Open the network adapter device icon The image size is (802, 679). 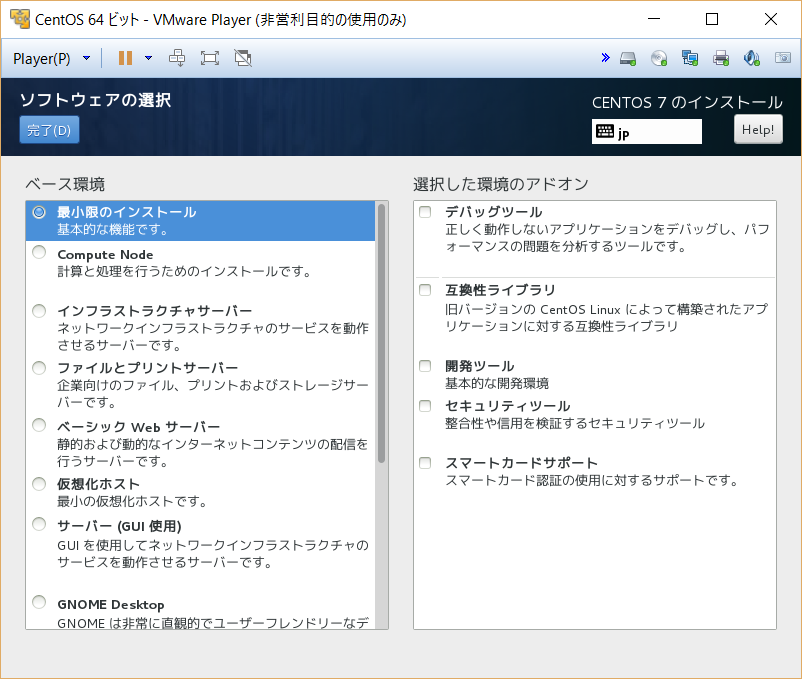tap(690, 58)
